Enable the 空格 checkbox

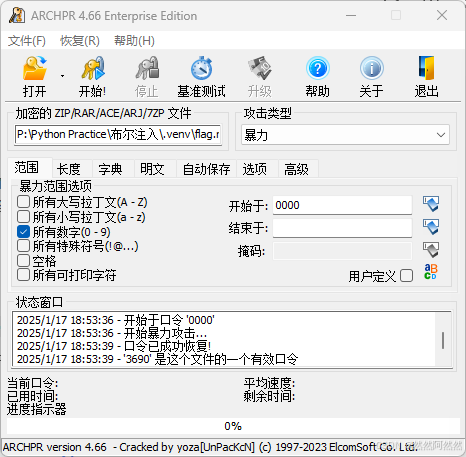point(23,261)
